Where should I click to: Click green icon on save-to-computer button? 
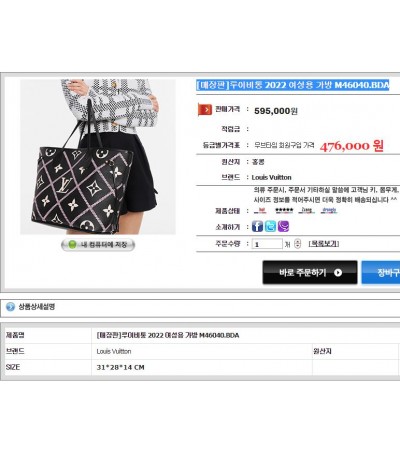(x=72, y=245)
